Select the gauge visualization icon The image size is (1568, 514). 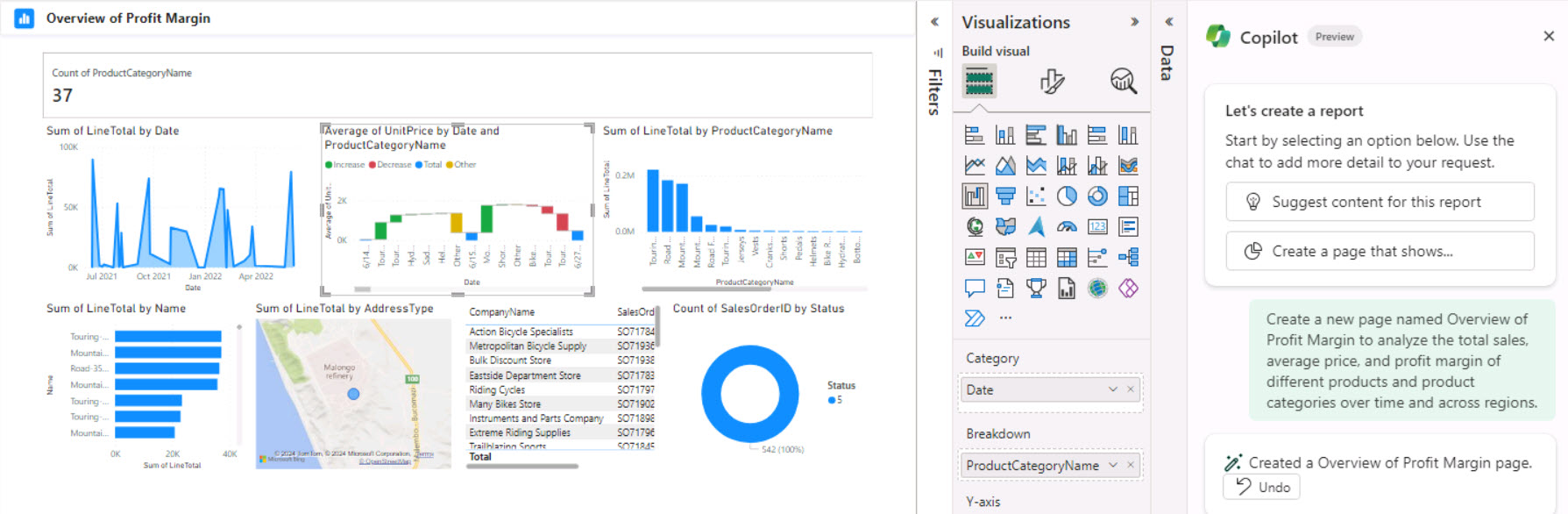coord(1067,227)
